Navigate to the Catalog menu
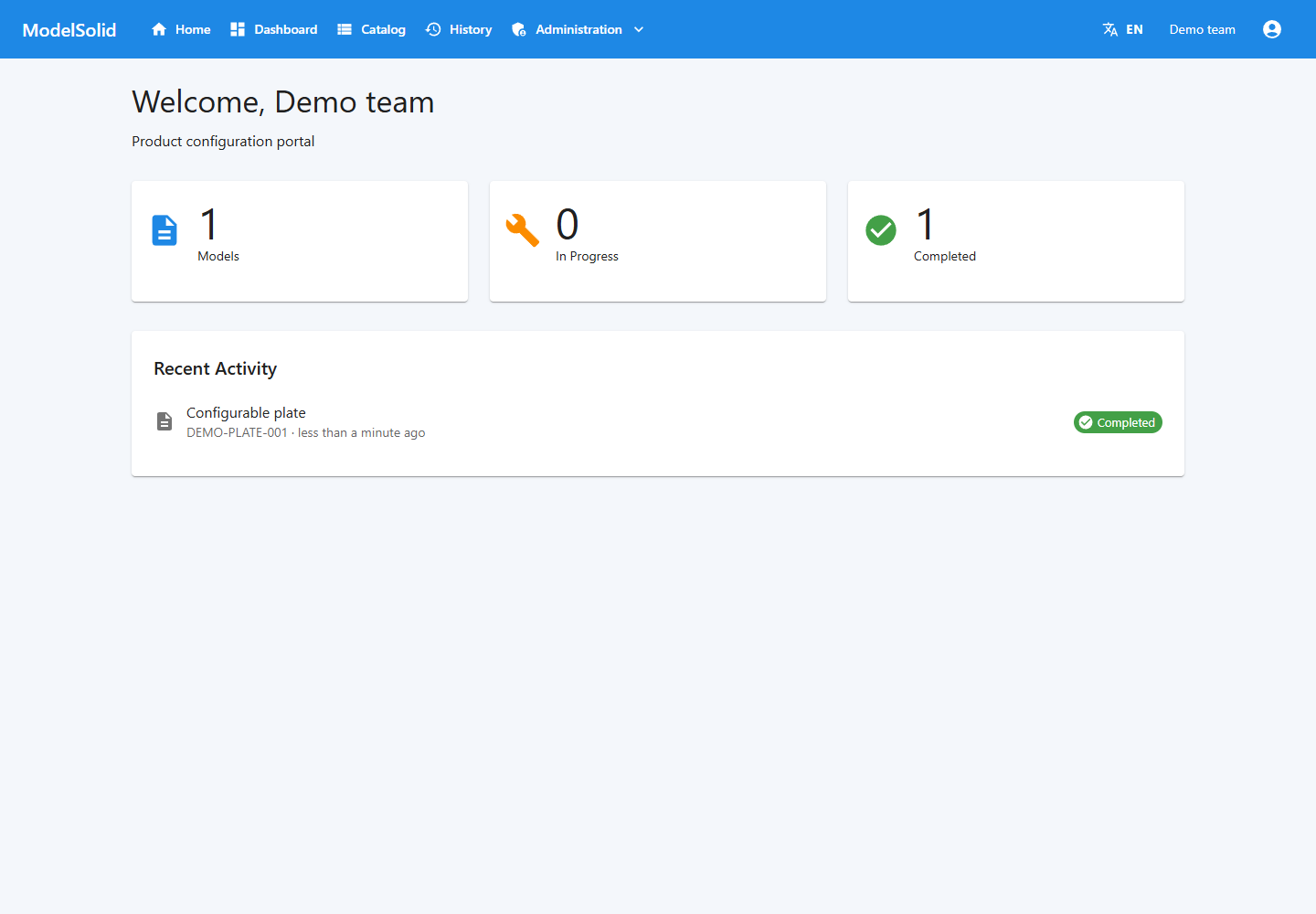 (383, 29)
